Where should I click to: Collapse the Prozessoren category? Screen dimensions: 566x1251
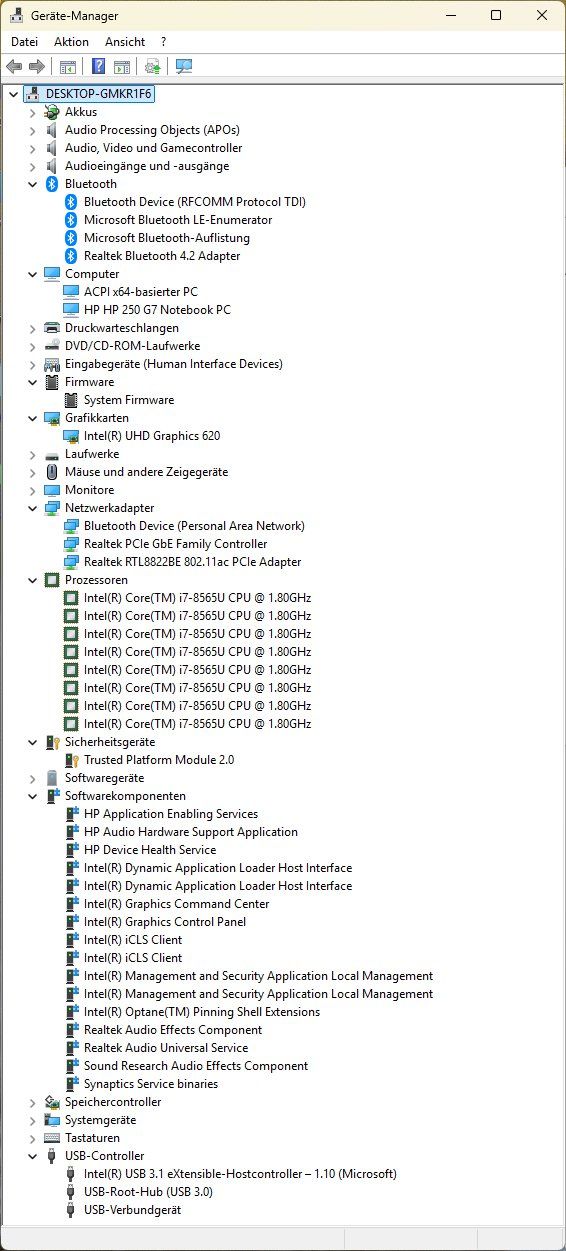32,580
